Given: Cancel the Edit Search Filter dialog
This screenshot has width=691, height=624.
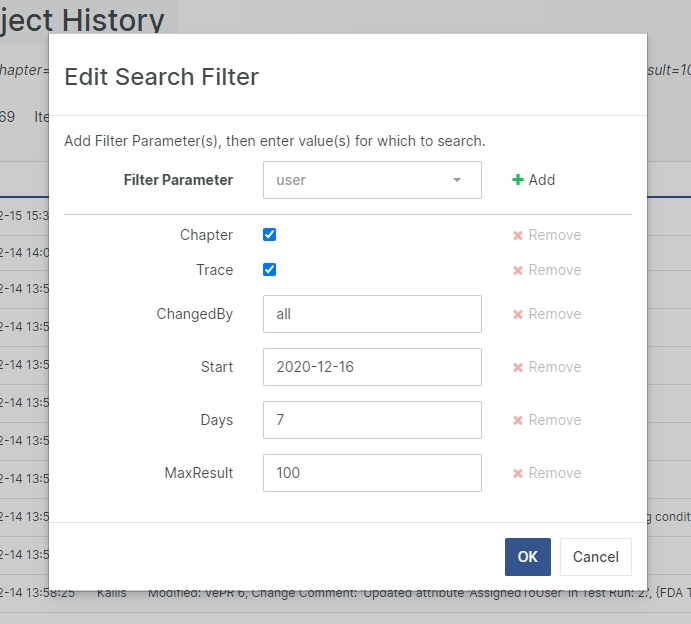Looking at the screenshot, I should coord(595,557).
